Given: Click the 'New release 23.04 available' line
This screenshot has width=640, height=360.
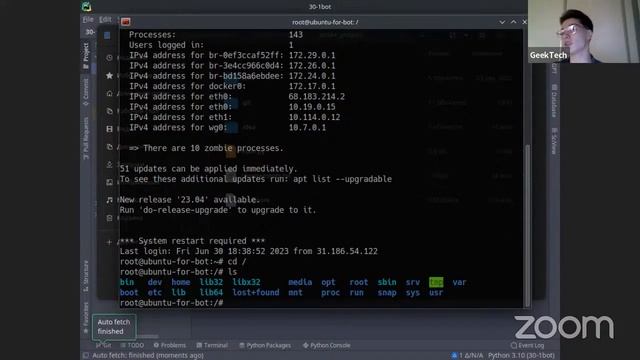Looking at the screenshot, I should 190,200.
